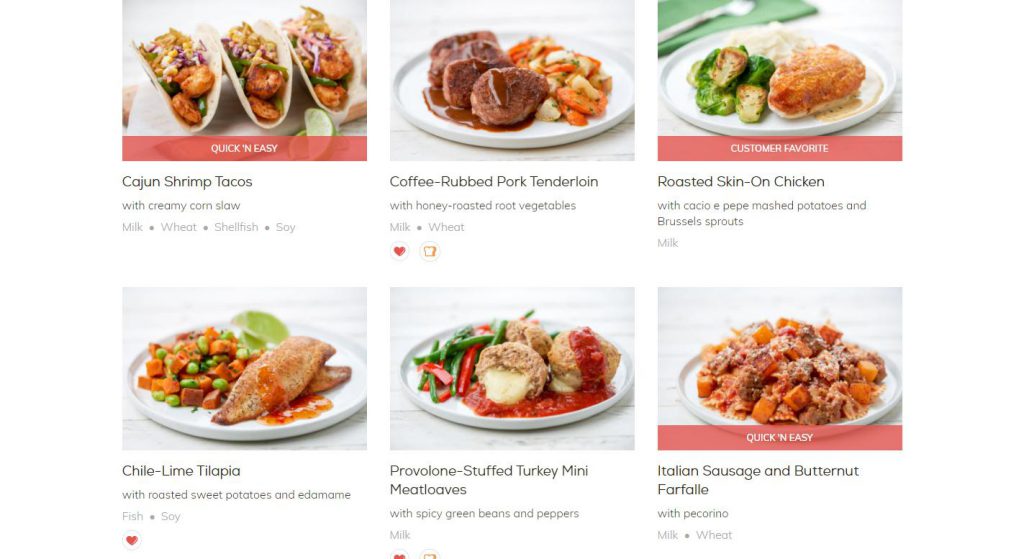Open the Coffee-Rubbed Pork Tenderloin photo
Image resolution: width=1024 pixels, height=559 pixels.
[512, 80]
